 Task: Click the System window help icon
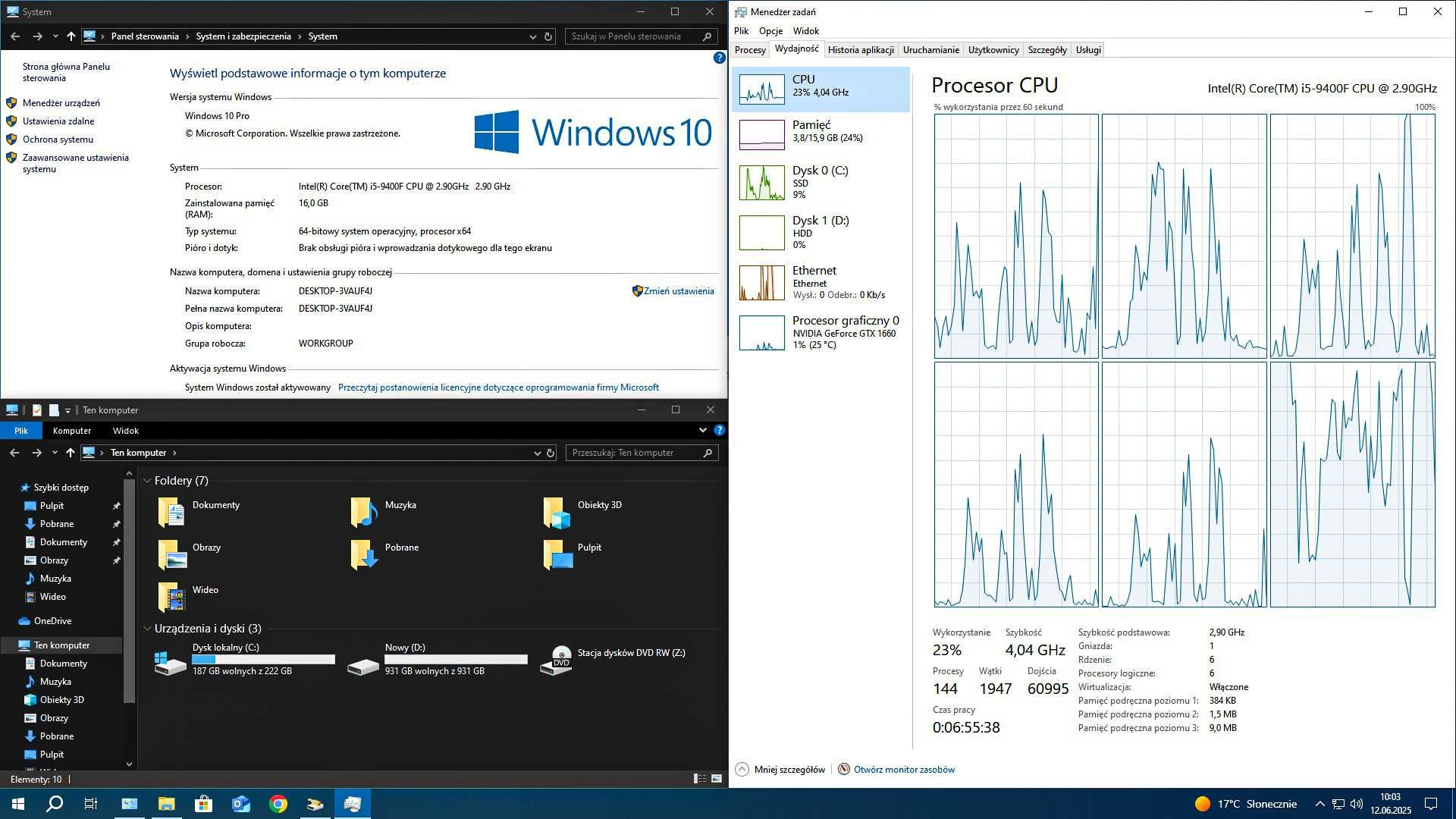(x=719, y=58)
